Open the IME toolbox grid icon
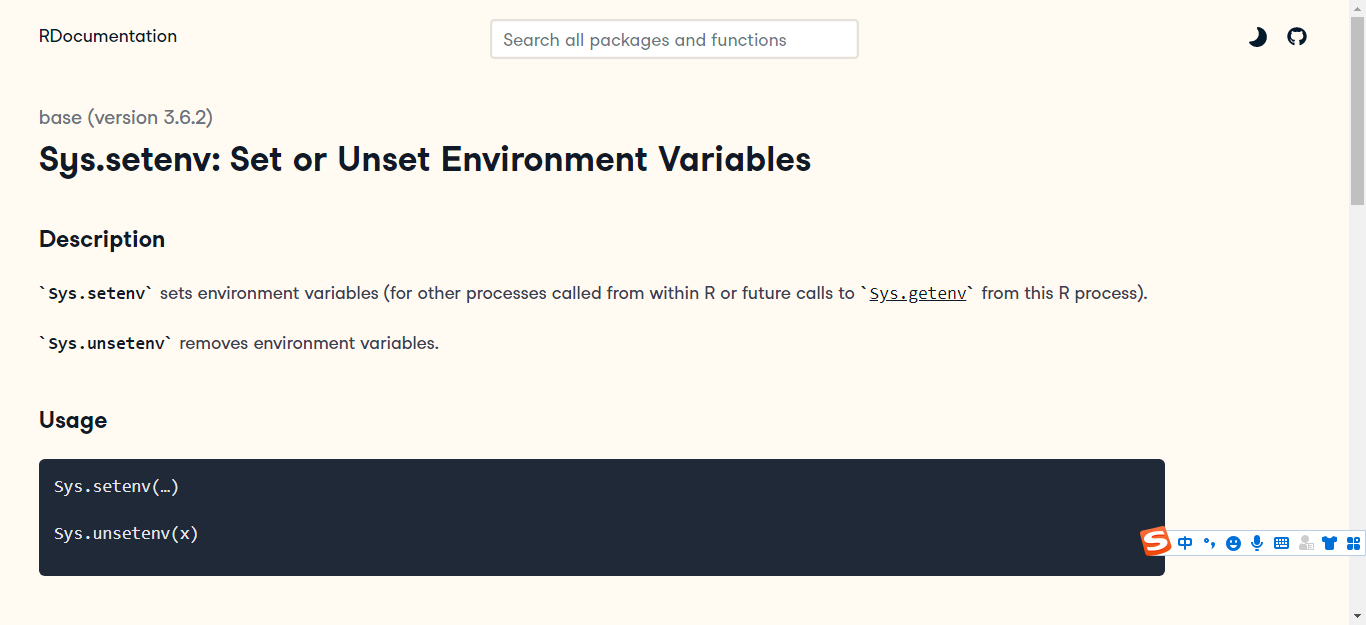The height and width of the screenshot is (625, 1366). tap(1353, 543)
